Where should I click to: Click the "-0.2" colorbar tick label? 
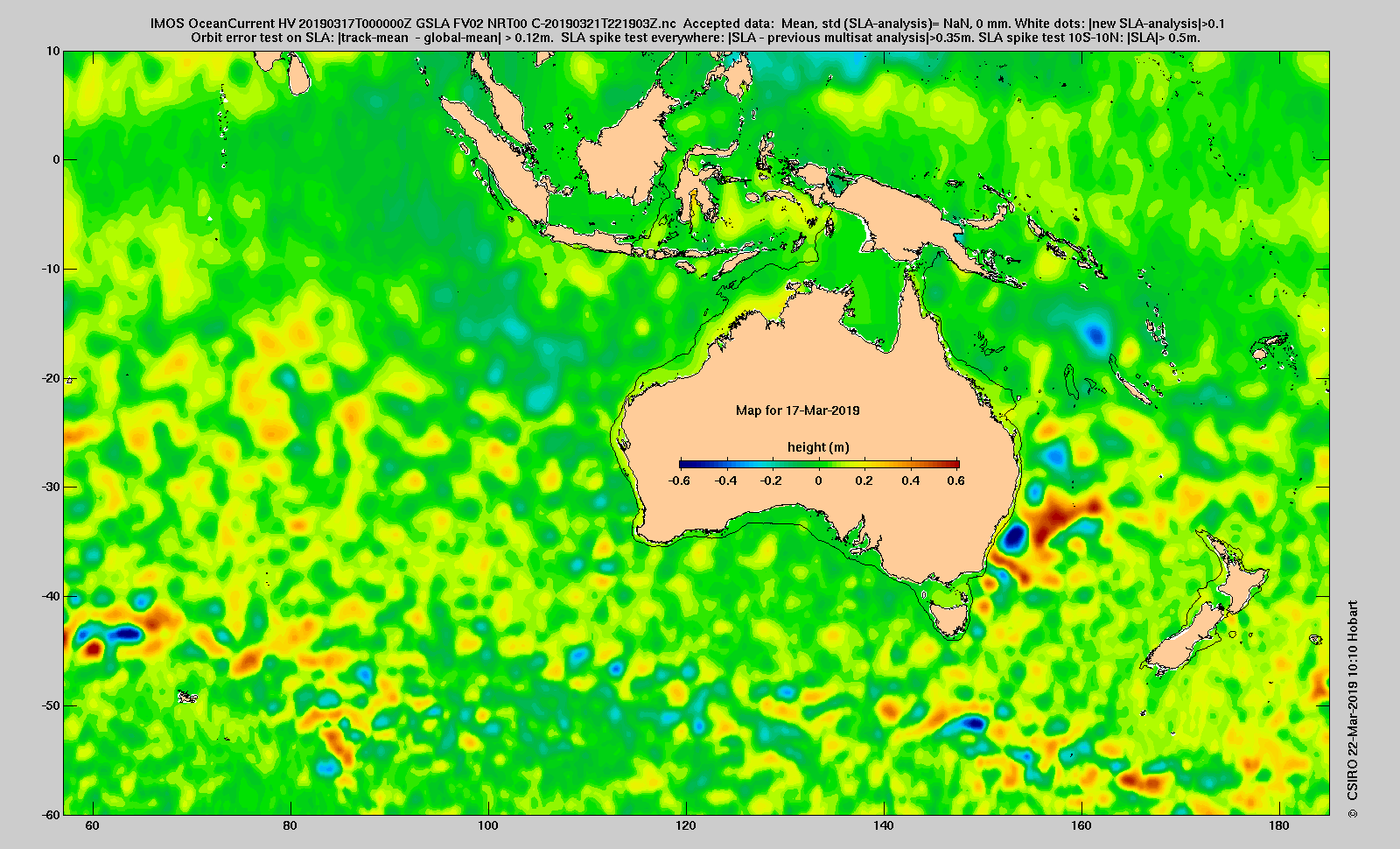pyautogui.click(x=772, y=481)
